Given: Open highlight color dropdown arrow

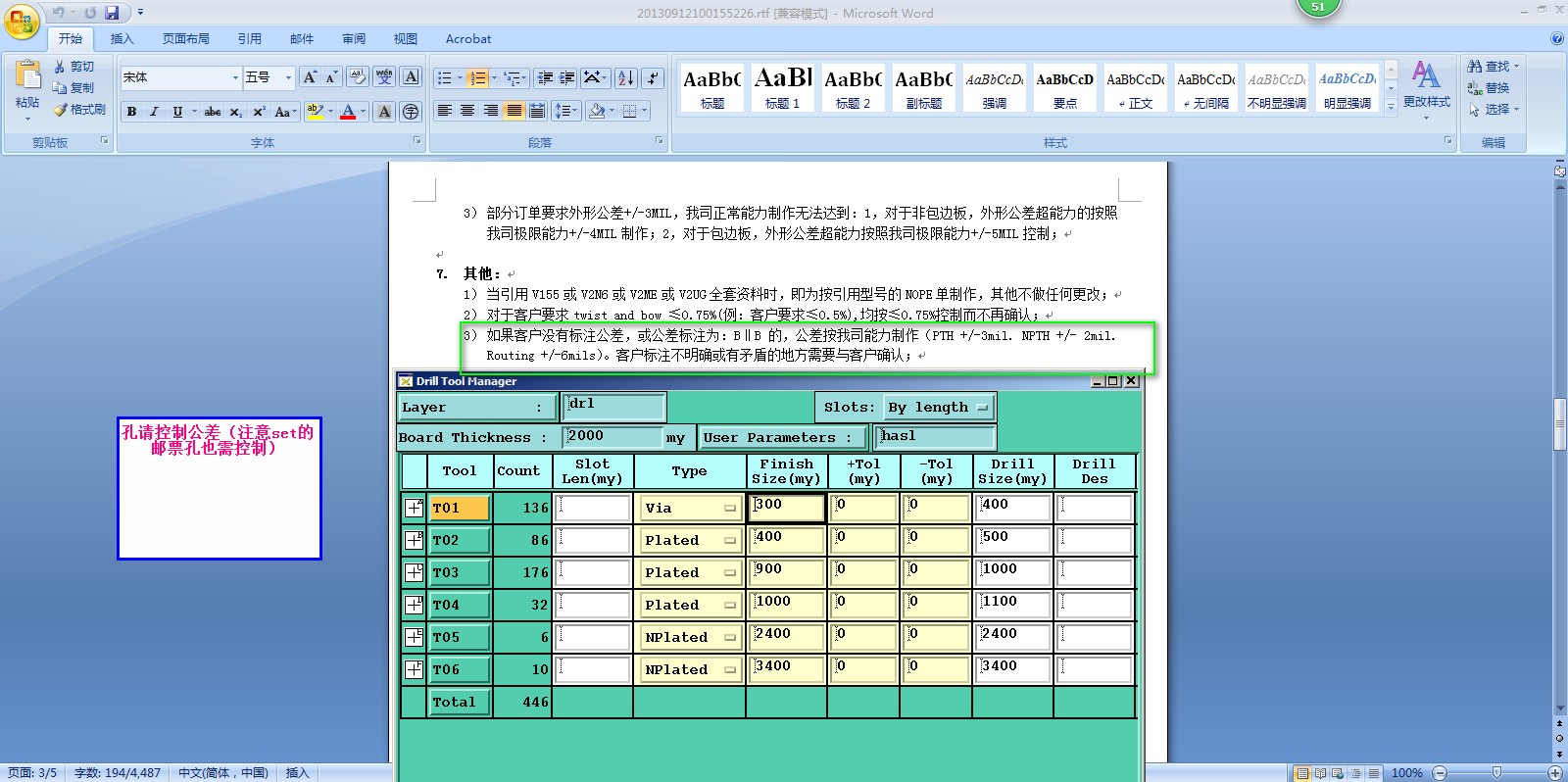Looking at the screenshot, I should 330,112.
